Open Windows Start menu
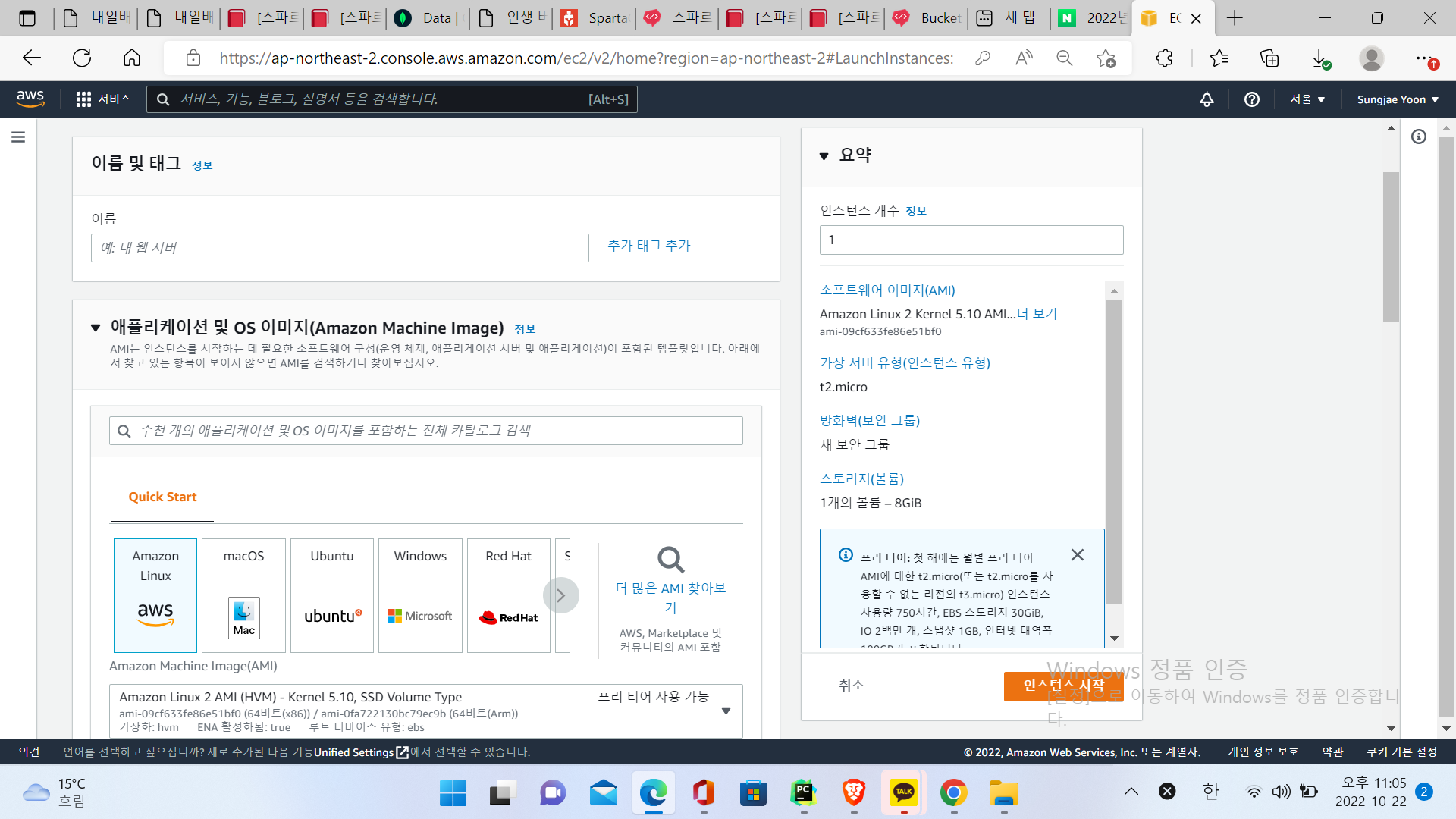1456x819 pixels. pyautogui.click(x=453, y=792)
